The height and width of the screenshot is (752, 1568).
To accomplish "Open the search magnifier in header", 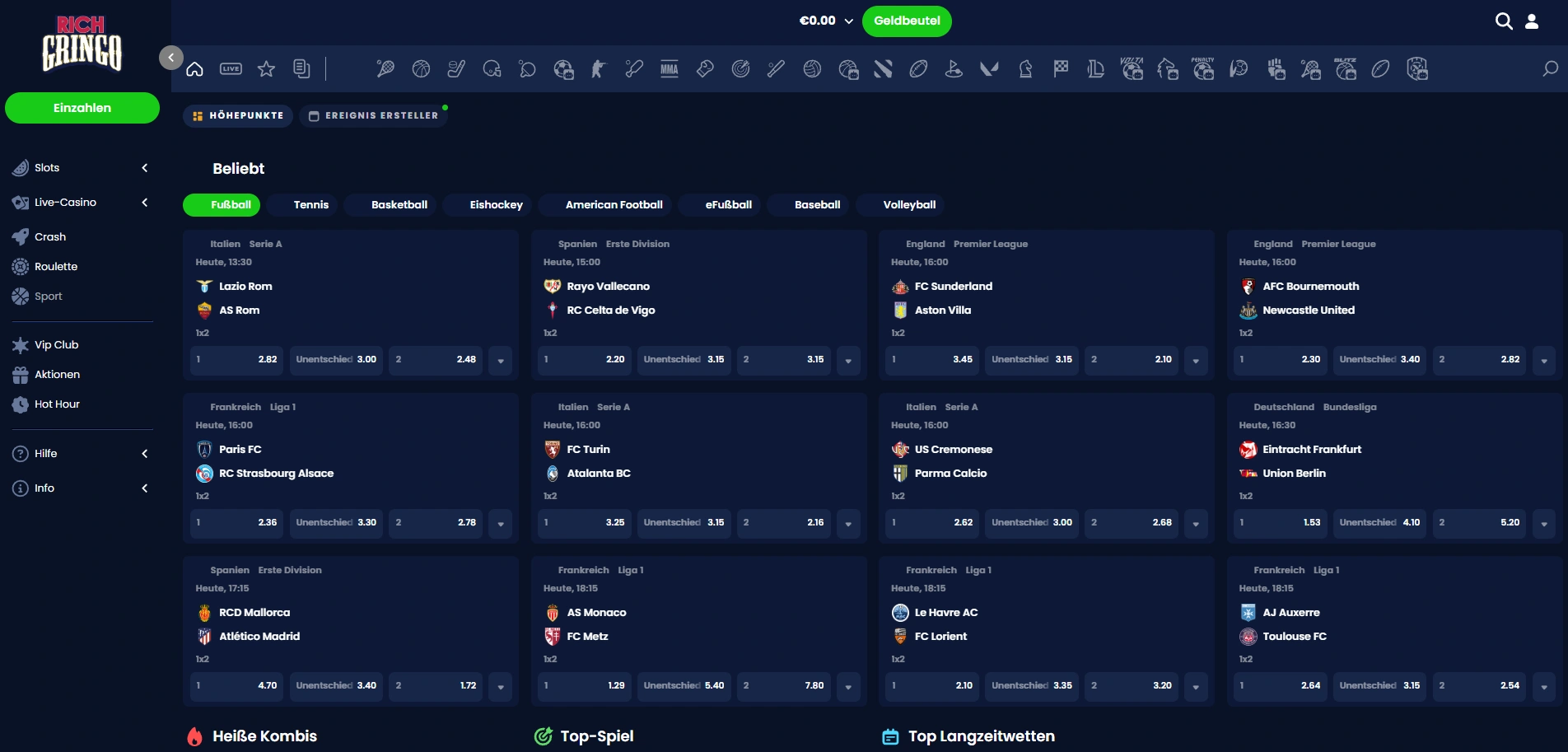I will [1504, 21].
